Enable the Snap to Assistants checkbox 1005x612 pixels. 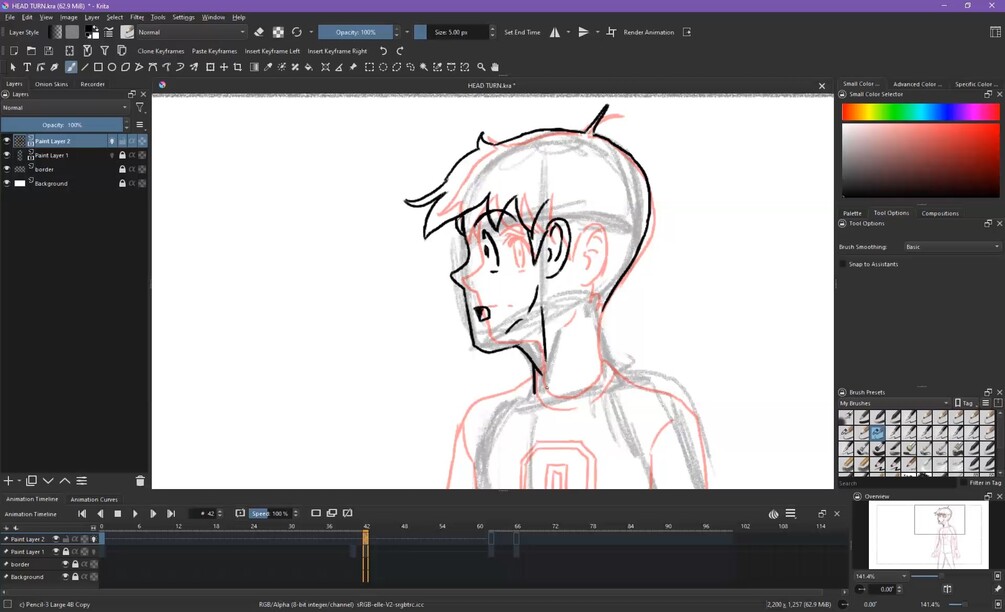[x=842, y=264]
